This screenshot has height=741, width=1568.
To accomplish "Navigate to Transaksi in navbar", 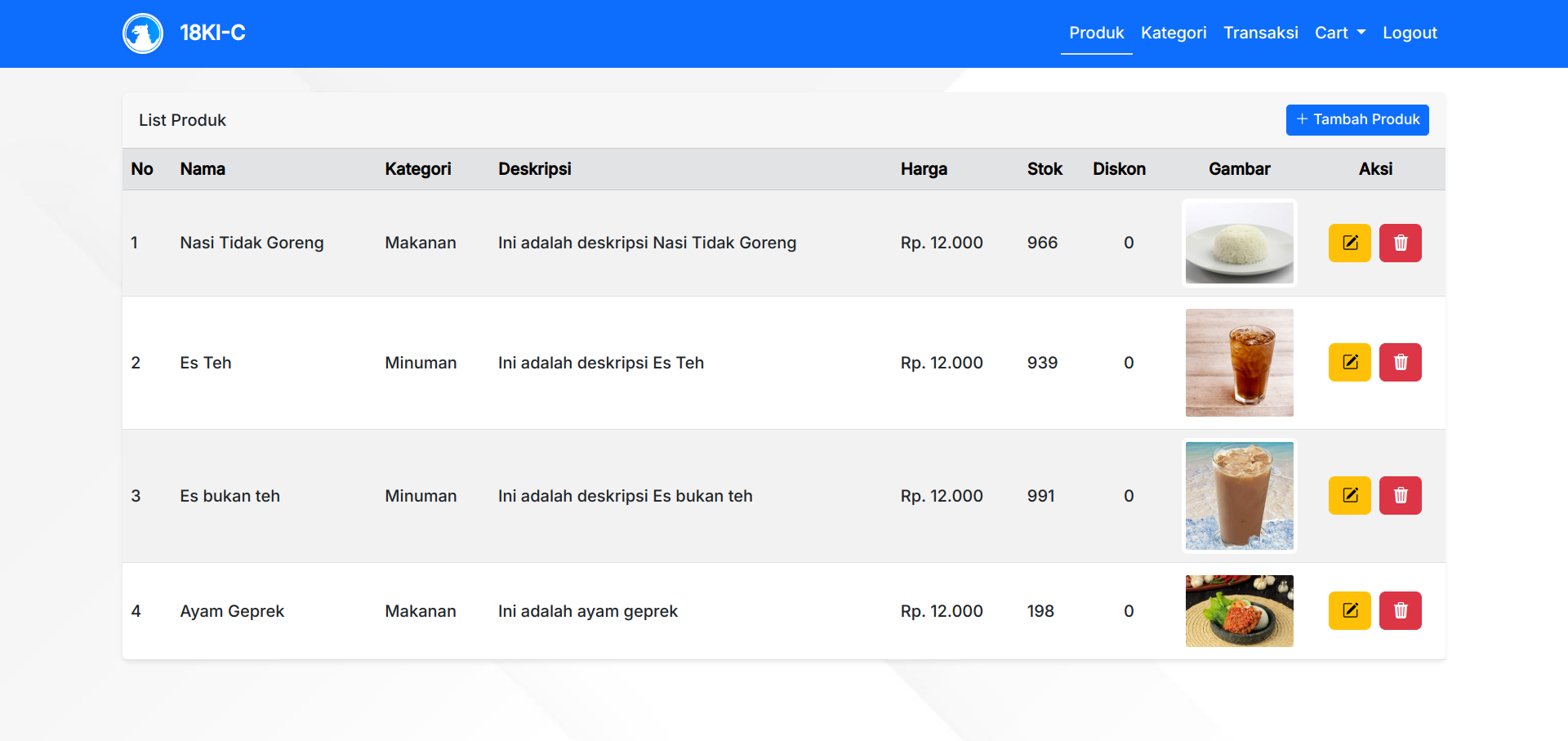I will point(1260,33).
